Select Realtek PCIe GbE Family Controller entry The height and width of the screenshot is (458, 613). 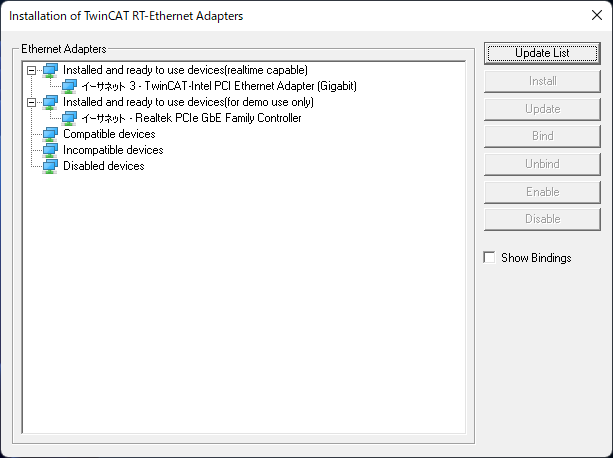coord(191,118)
